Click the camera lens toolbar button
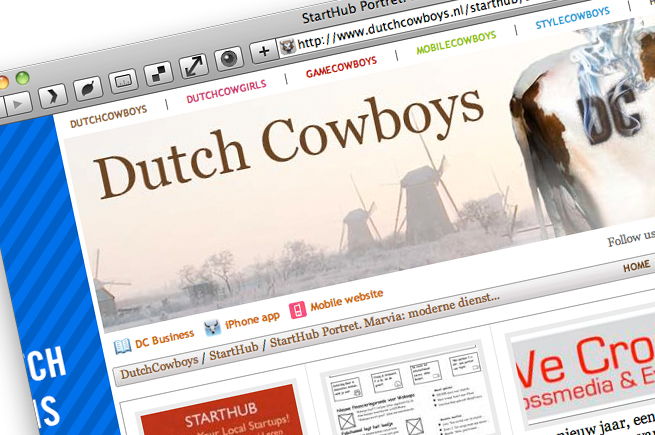Viewport: 655px width, 435px height. pos(229,58)
